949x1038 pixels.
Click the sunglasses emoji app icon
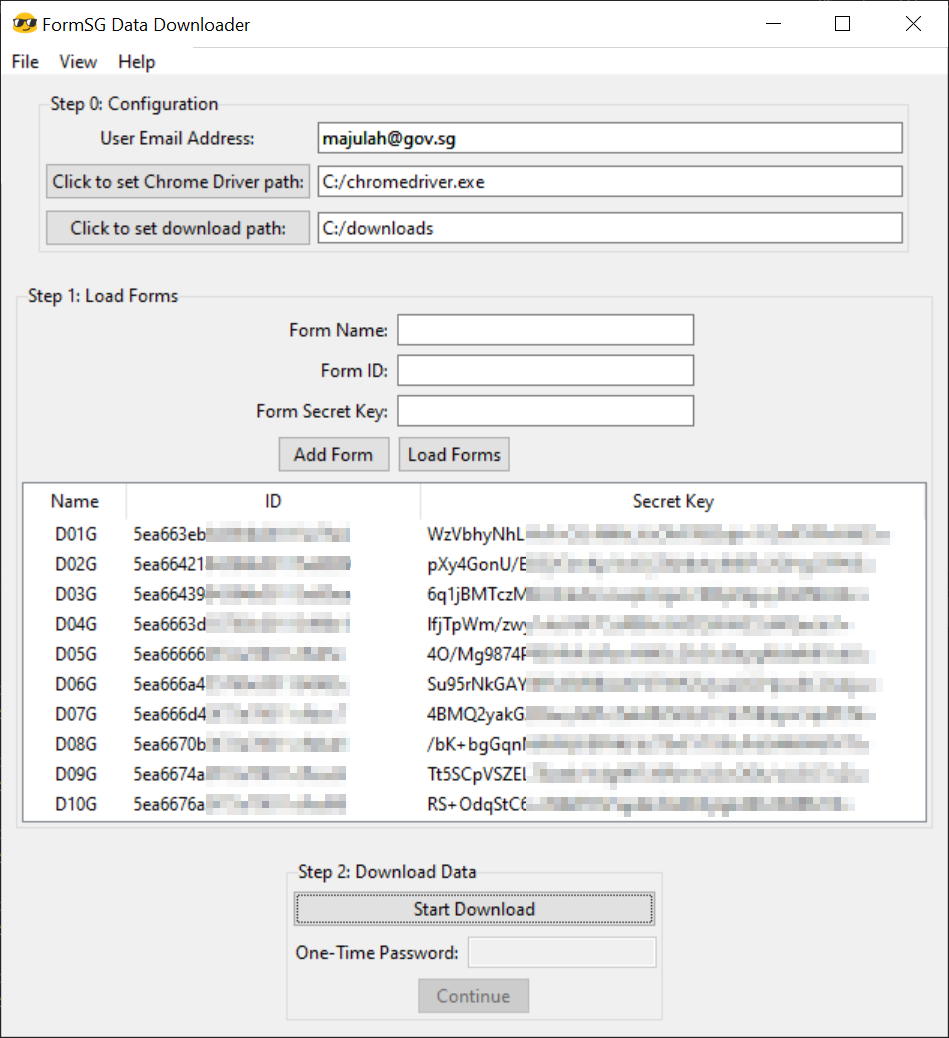pyautogui.click(x=25, y=24)
